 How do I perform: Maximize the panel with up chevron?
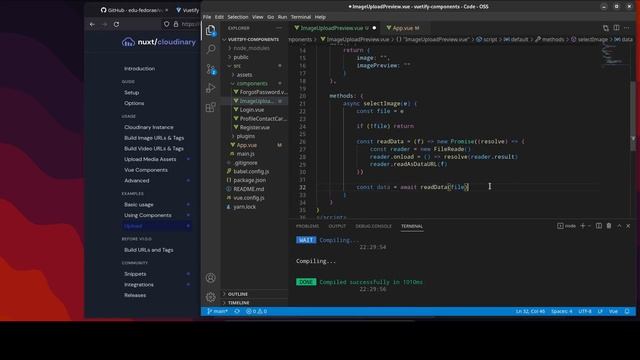click(x=619, y=226)
